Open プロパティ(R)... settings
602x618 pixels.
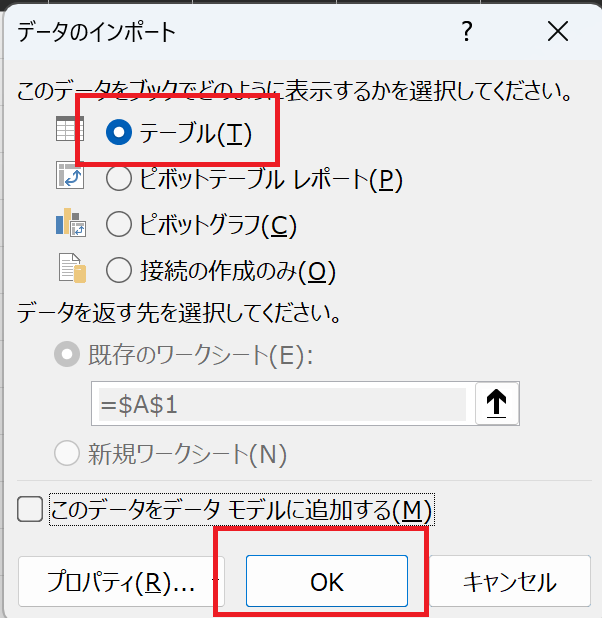pos(120,582)
